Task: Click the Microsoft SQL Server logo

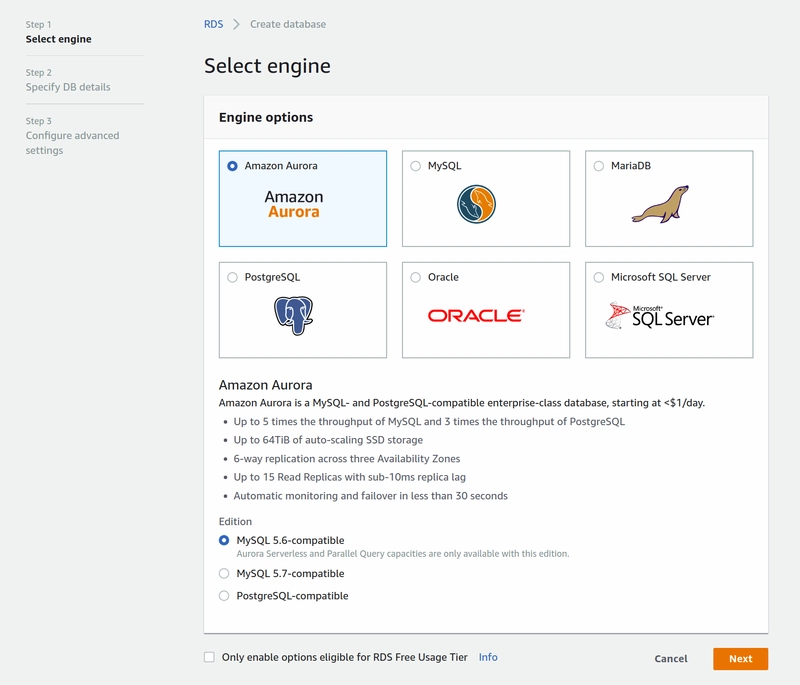Action: click(x=660, y=315)
